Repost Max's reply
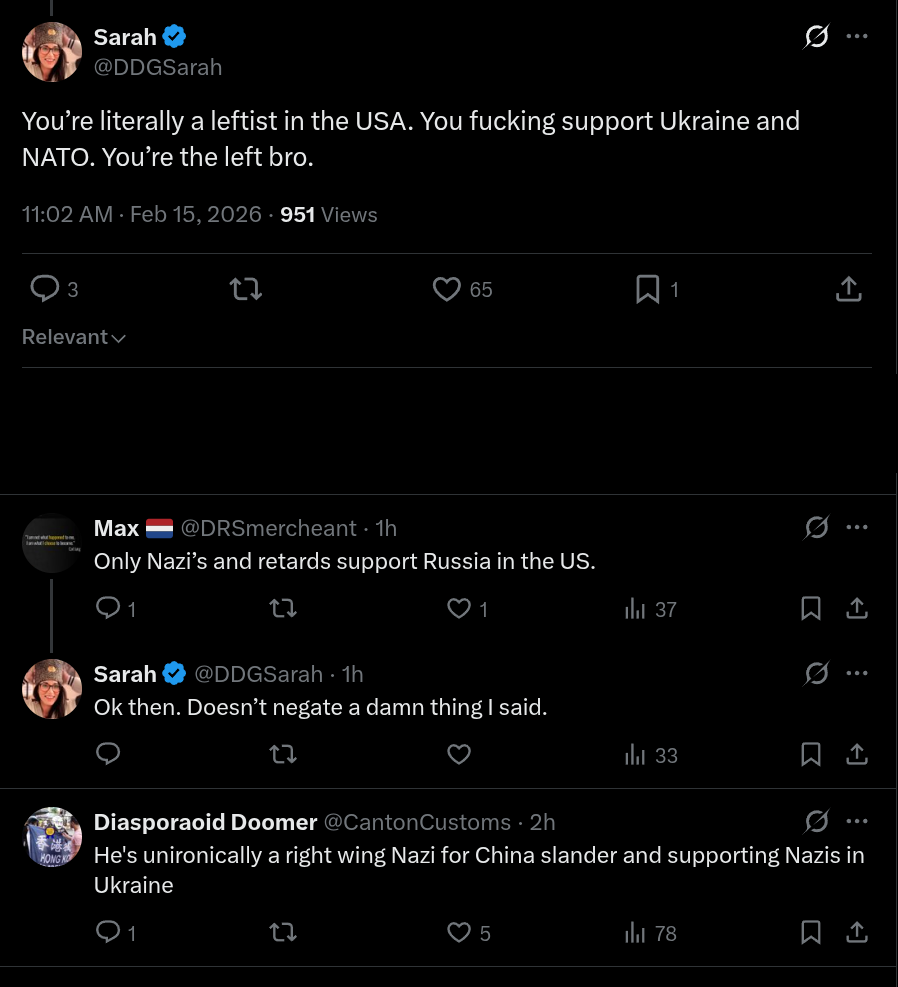 pos(283,608)
